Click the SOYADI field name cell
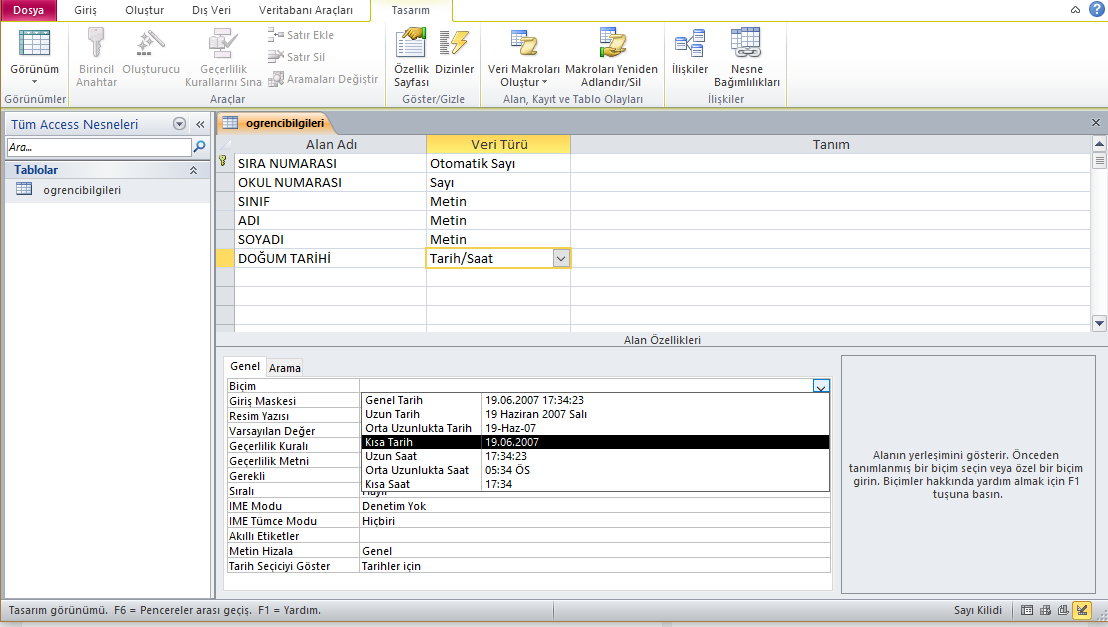Screen dimensions: 1108x627 [331, 240]
